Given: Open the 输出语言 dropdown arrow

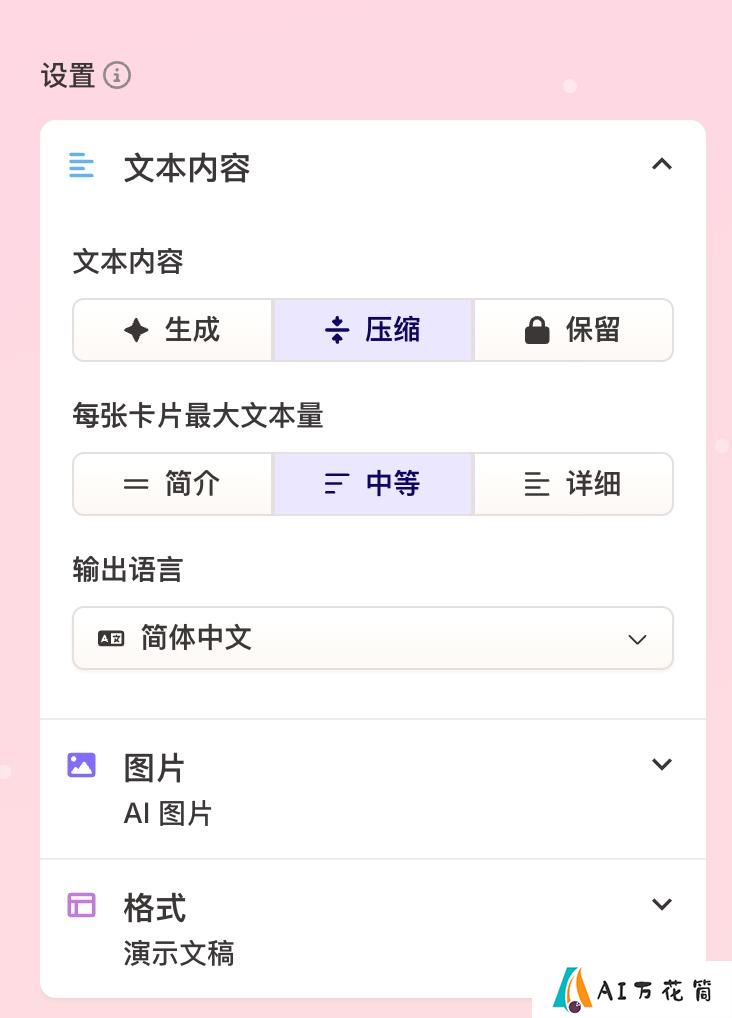Looking at the screenshot, I should click(x=637, y=639).
